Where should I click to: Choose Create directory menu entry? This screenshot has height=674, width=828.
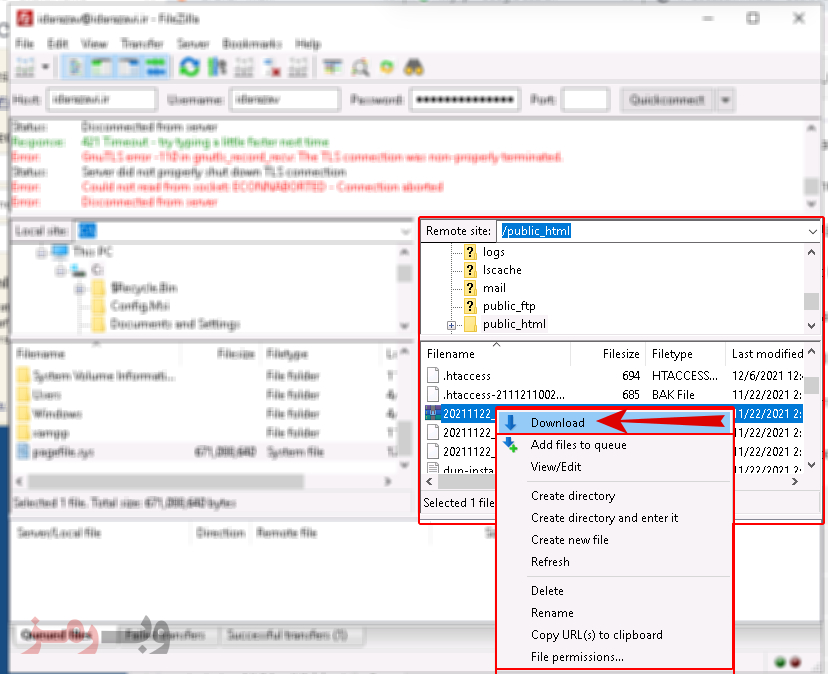click(x=614, y=496)
